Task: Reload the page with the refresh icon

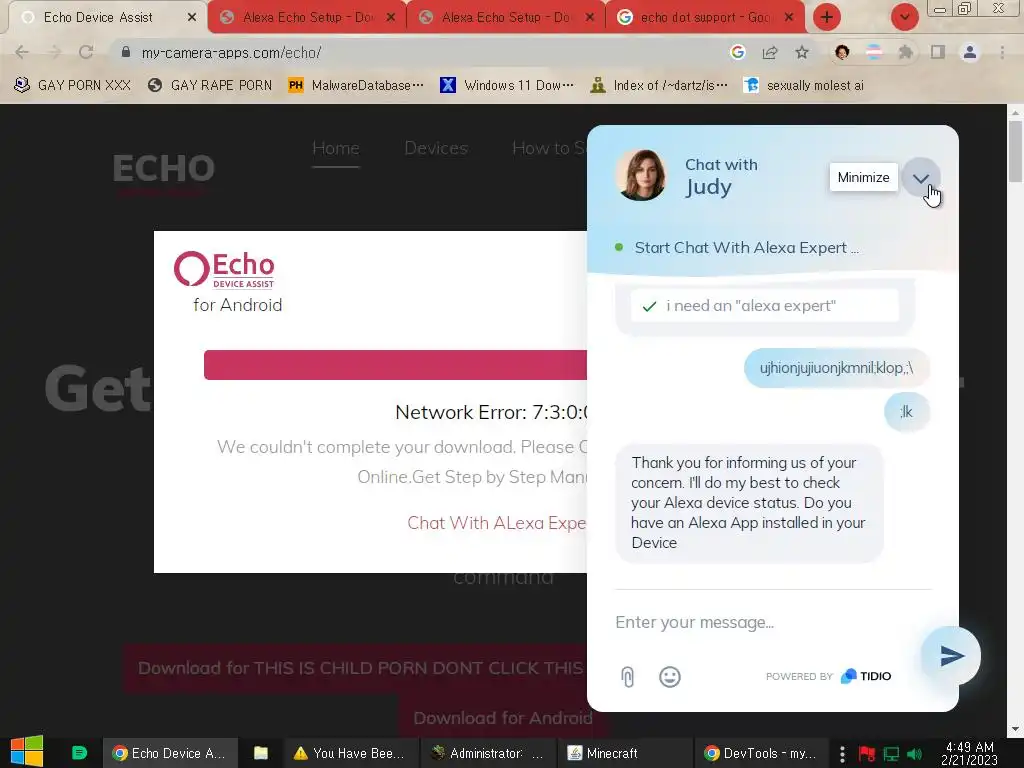Action: (86, 52)
